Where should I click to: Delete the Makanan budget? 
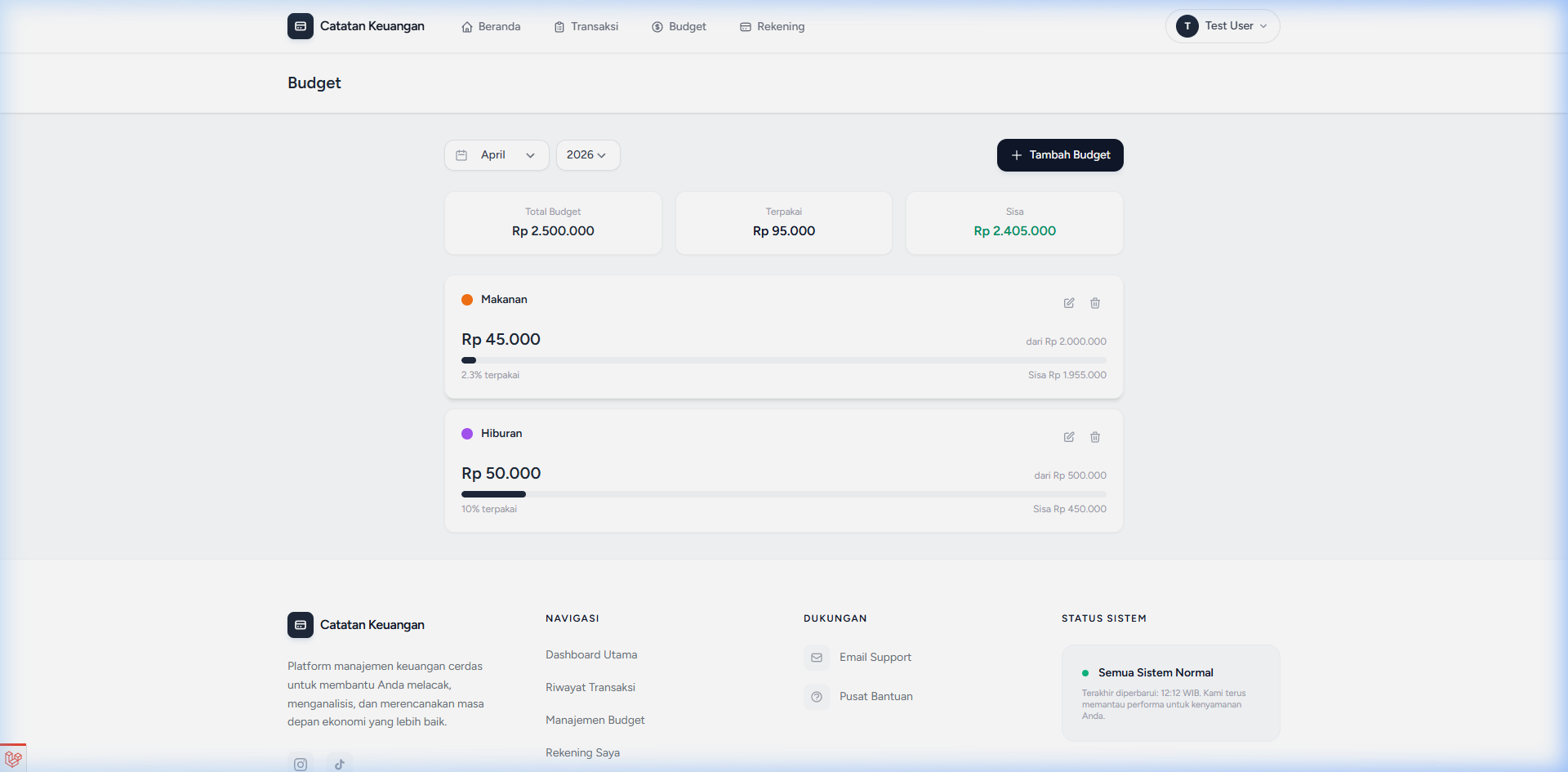tap(1095, 303)
